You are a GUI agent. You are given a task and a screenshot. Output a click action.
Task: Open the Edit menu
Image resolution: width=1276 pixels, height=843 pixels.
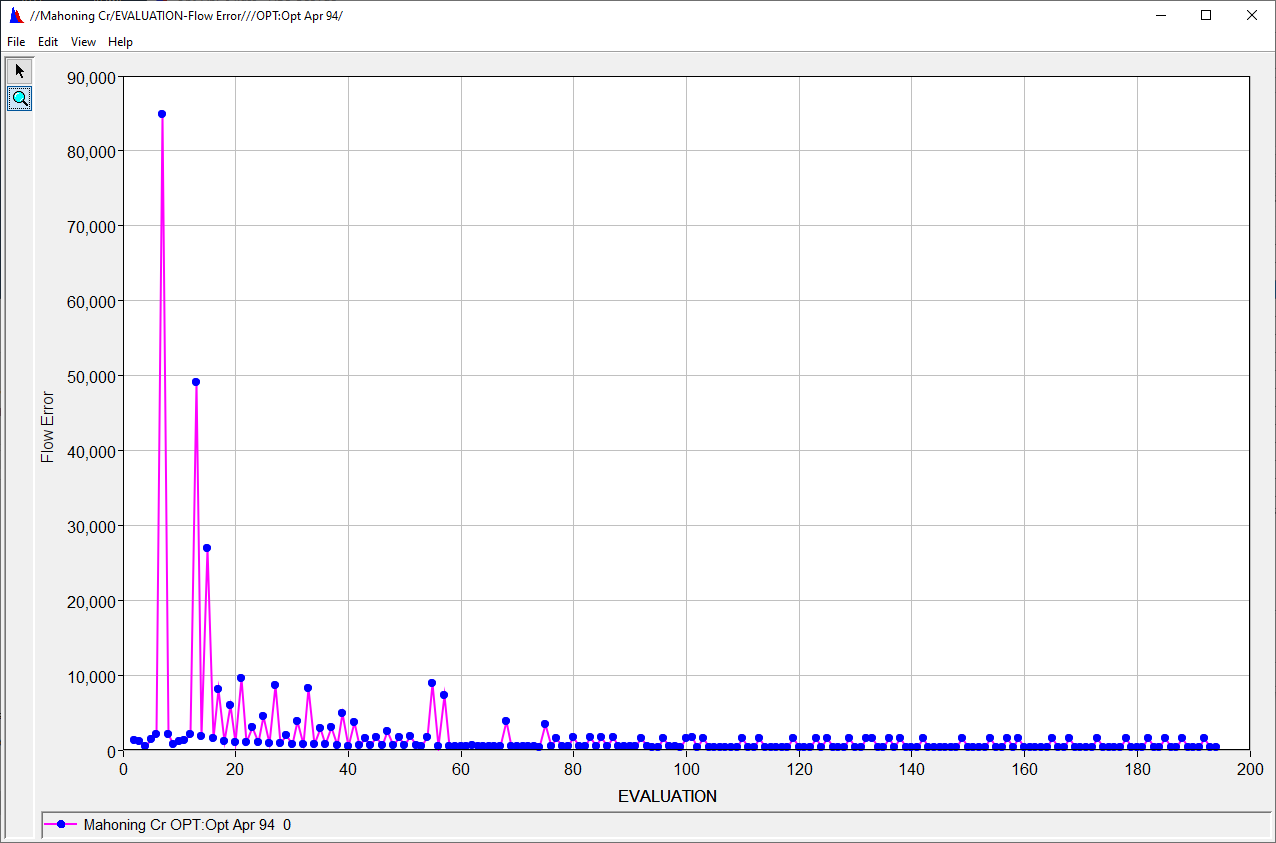(47, 42)
